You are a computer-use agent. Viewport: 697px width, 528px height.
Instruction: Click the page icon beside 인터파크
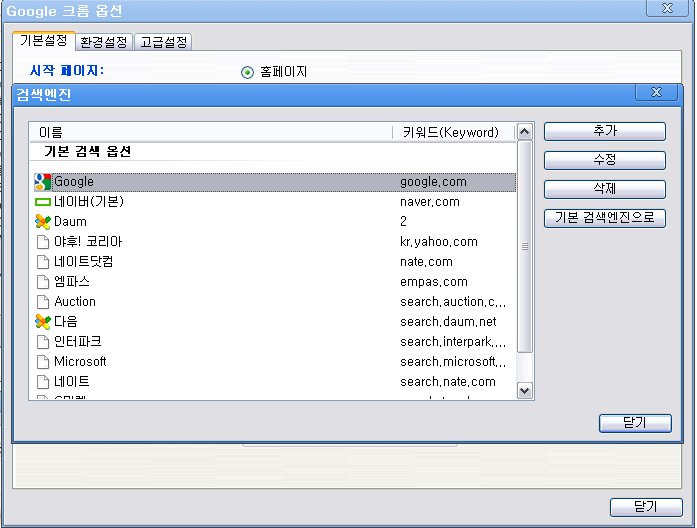tap(43, 342)
